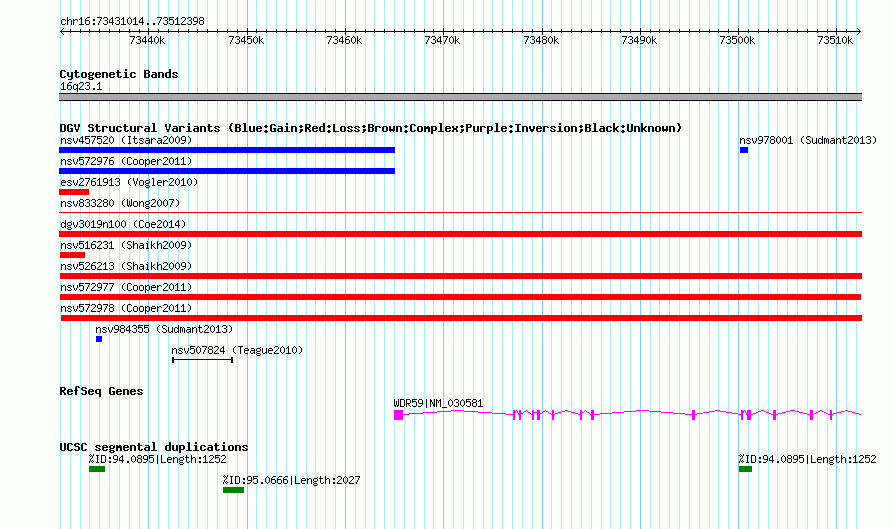Image resolution: width=890 pixels, height=529 pixels.
Task: Click the 73470k ruler position
Action: tap(443, 40)
